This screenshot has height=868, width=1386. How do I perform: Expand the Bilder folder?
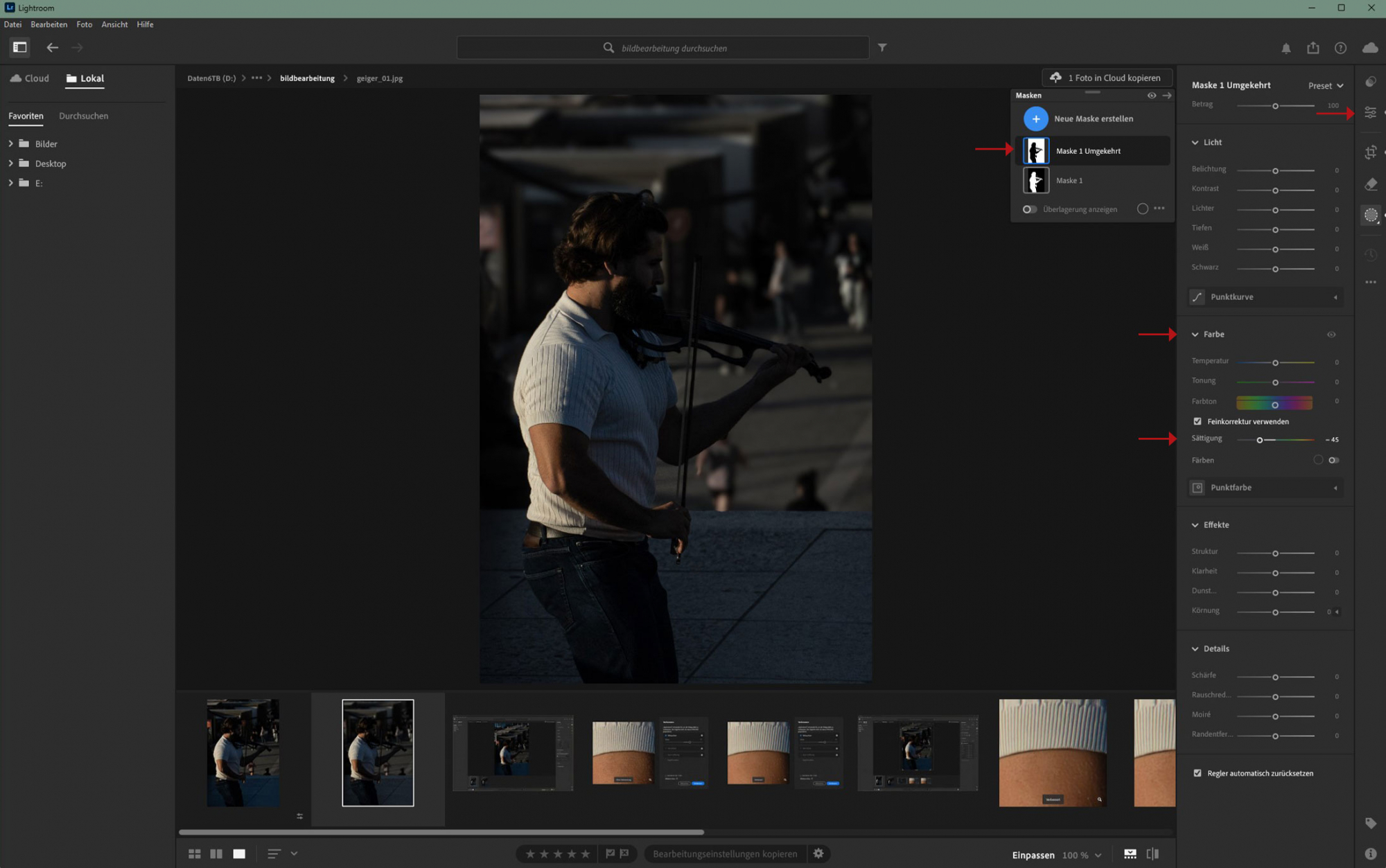[10, 143]
